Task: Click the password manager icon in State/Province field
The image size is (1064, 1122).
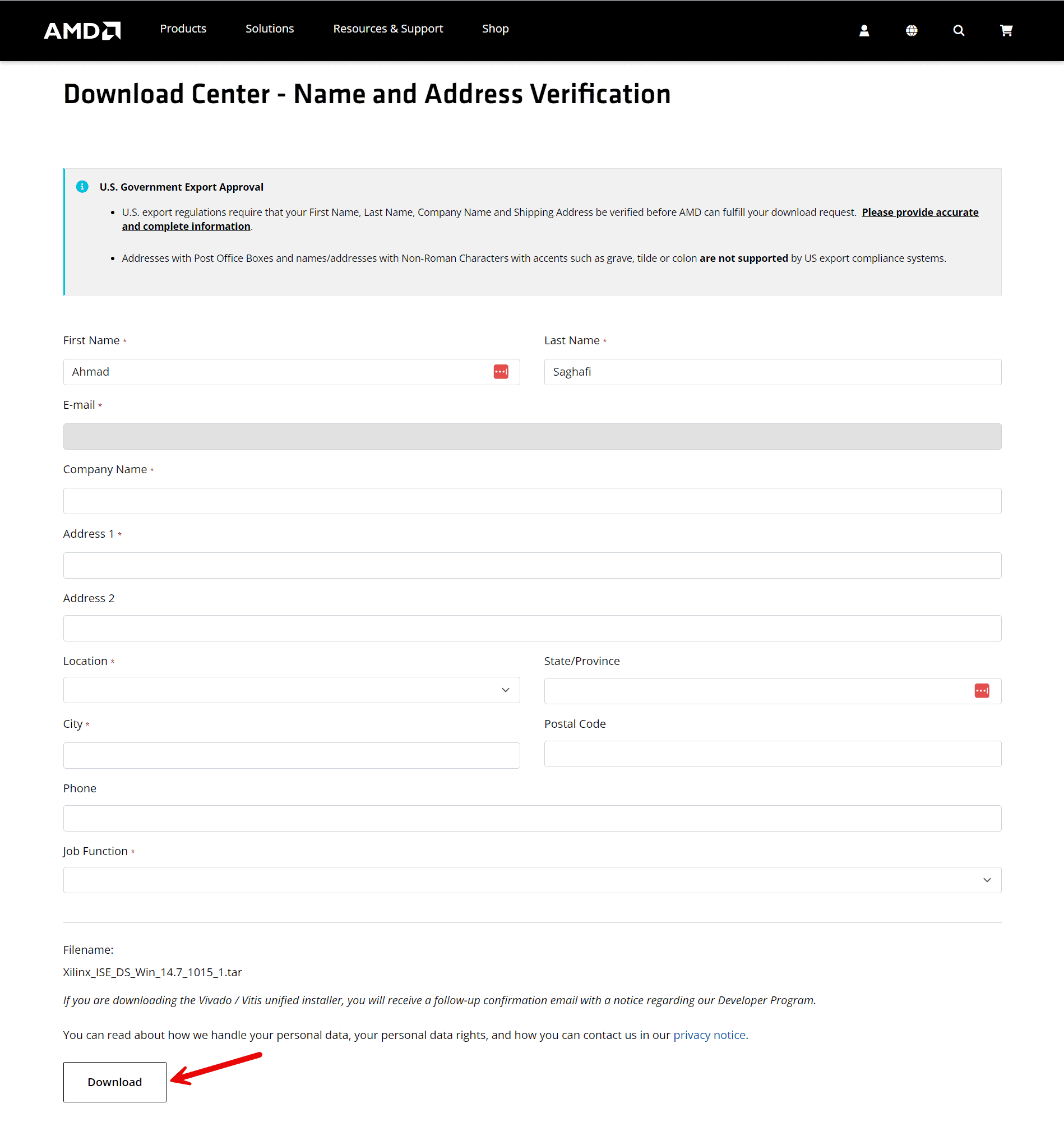Action: tap(982, 690)
